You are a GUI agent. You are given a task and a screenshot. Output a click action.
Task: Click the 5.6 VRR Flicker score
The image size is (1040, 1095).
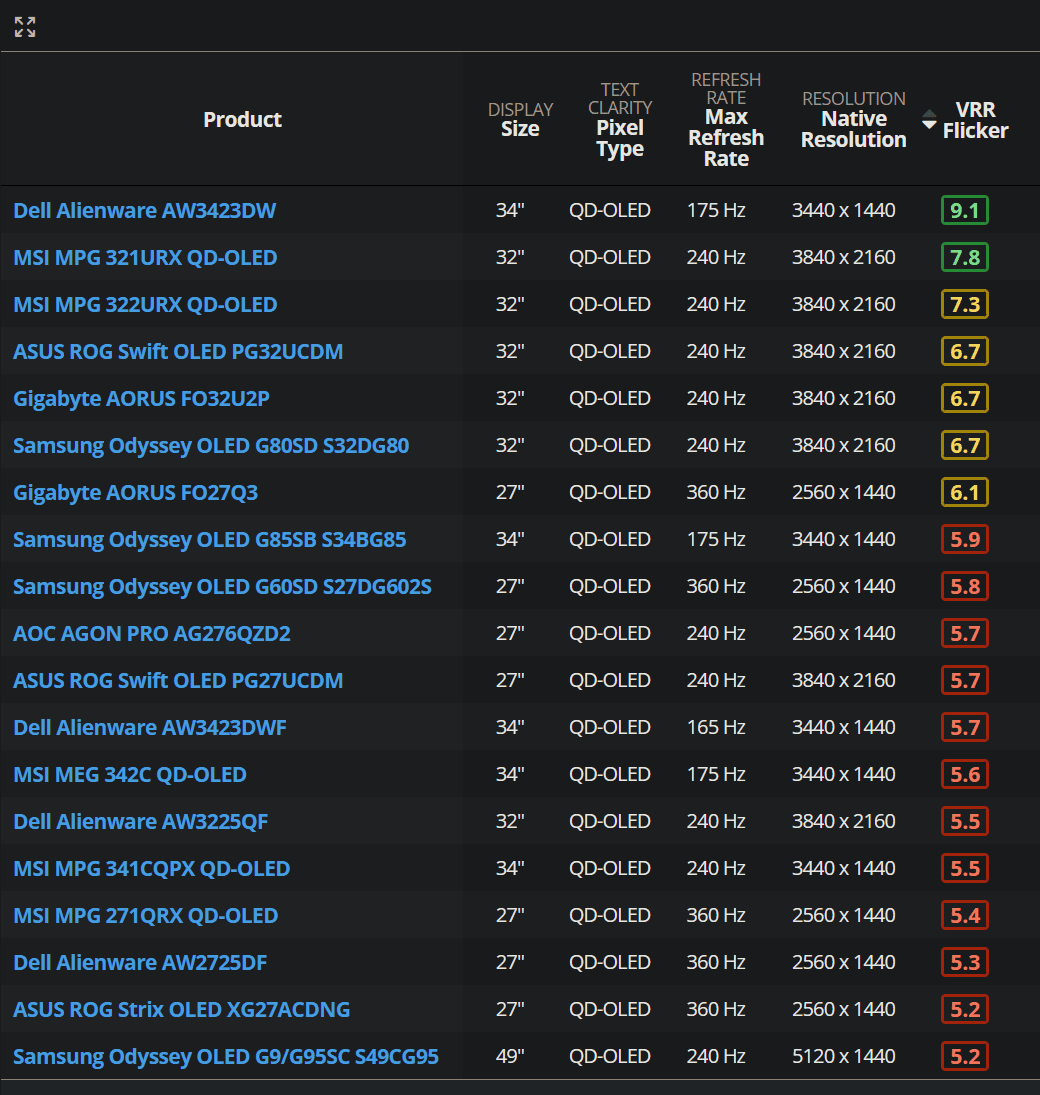tap(965, 774)
